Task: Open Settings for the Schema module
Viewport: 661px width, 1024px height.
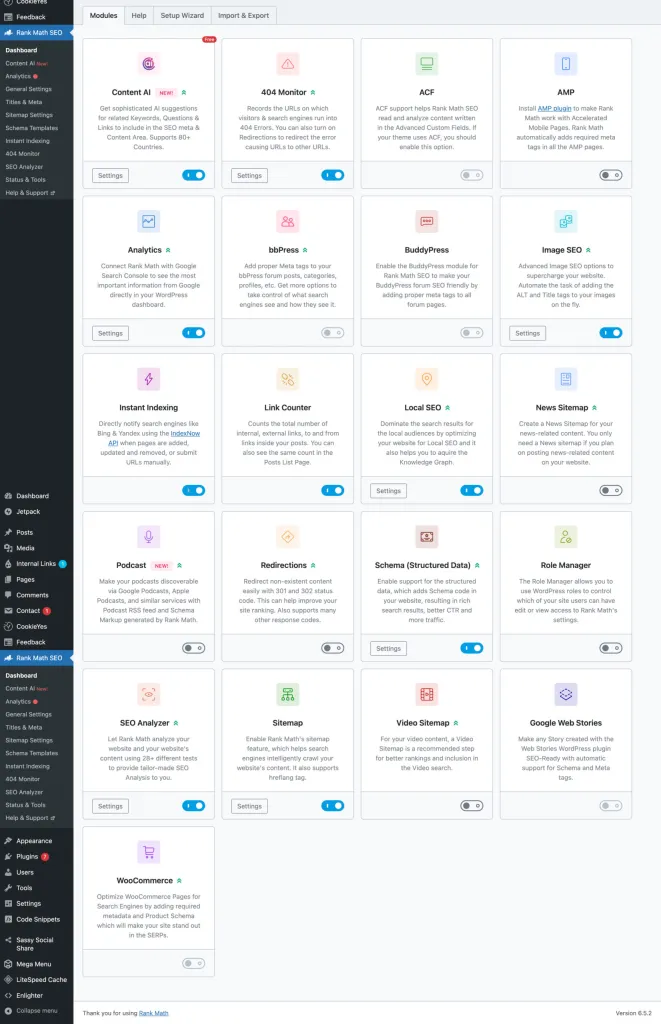Action: tap(389, 649)
